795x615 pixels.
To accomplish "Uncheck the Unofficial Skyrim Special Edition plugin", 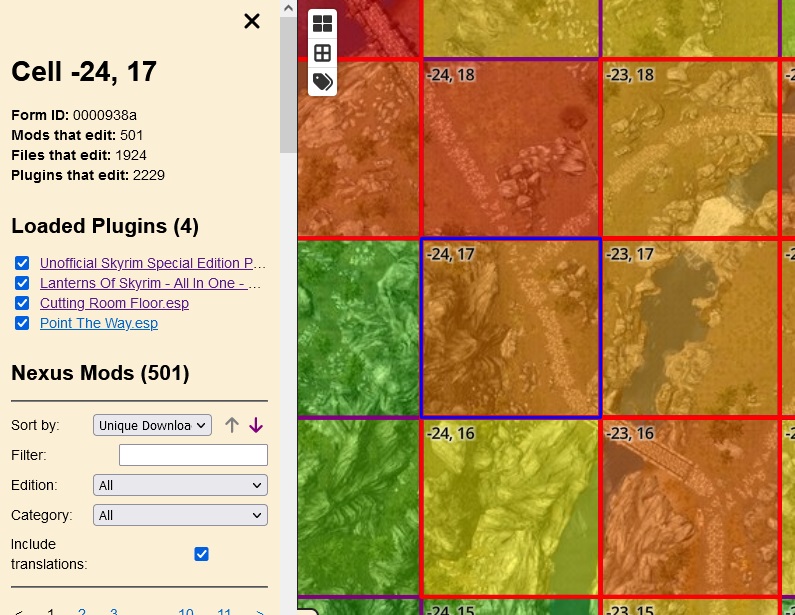I will click(x=22, y=263).
